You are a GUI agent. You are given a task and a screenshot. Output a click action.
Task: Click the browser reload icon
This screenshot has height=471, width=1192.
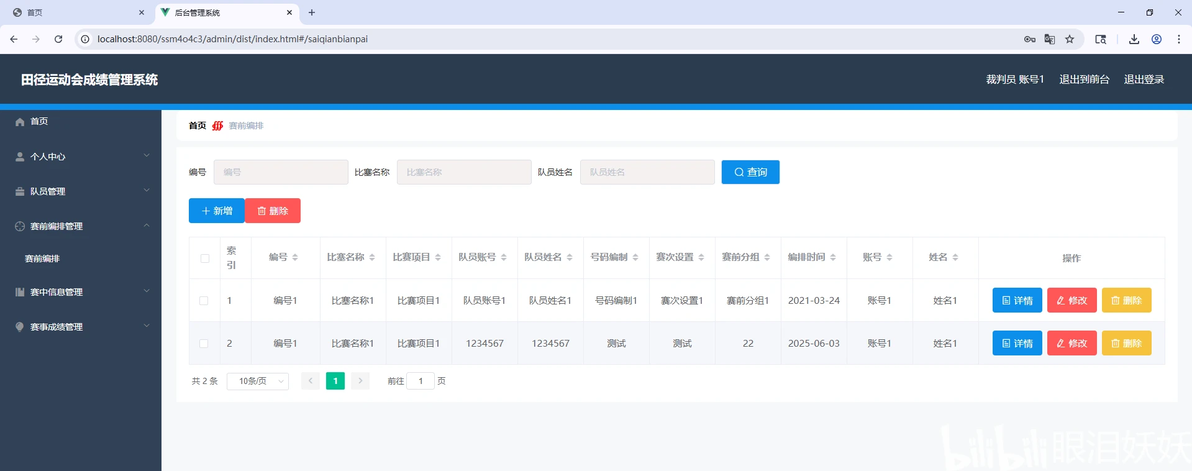click(59, 39)
